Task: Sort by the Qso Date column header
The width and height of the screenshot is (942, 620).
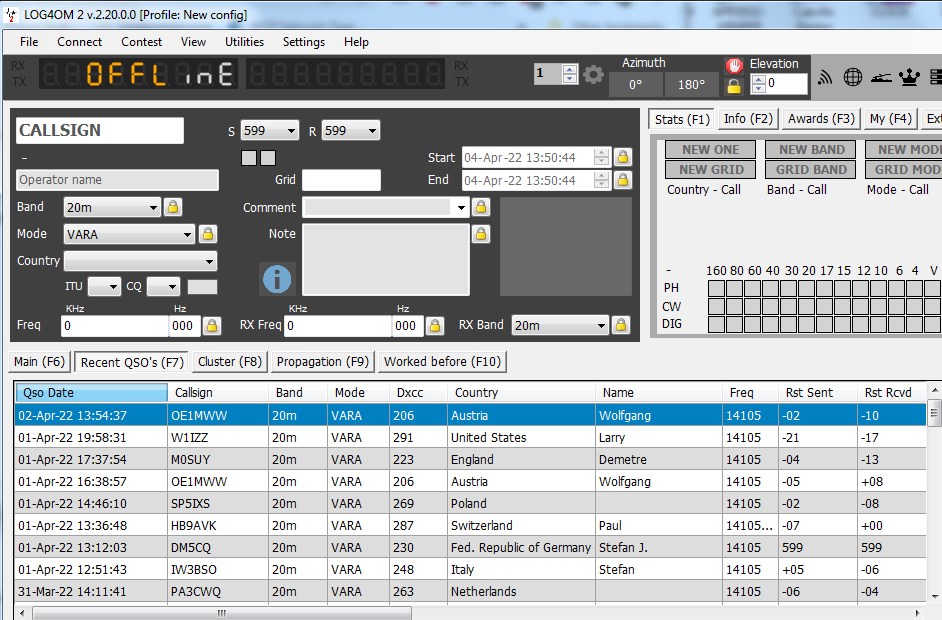Action: coord(91,393)
